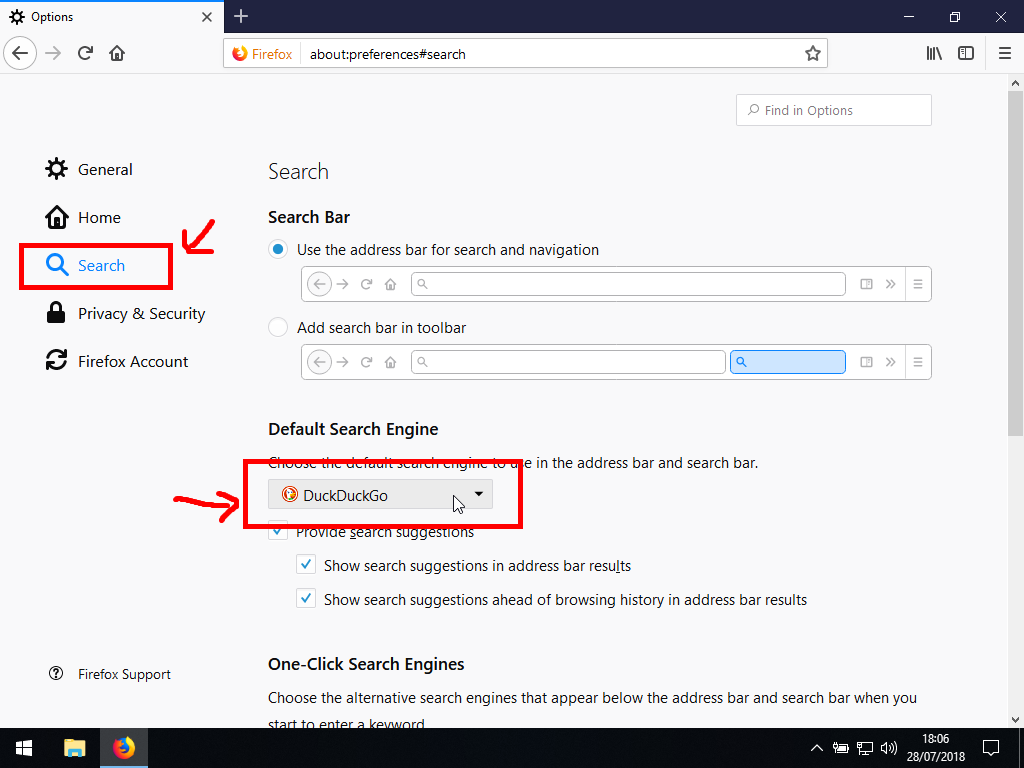Open the Action Center notifications
Viewport: 1024px width, 768px height.
991,748
